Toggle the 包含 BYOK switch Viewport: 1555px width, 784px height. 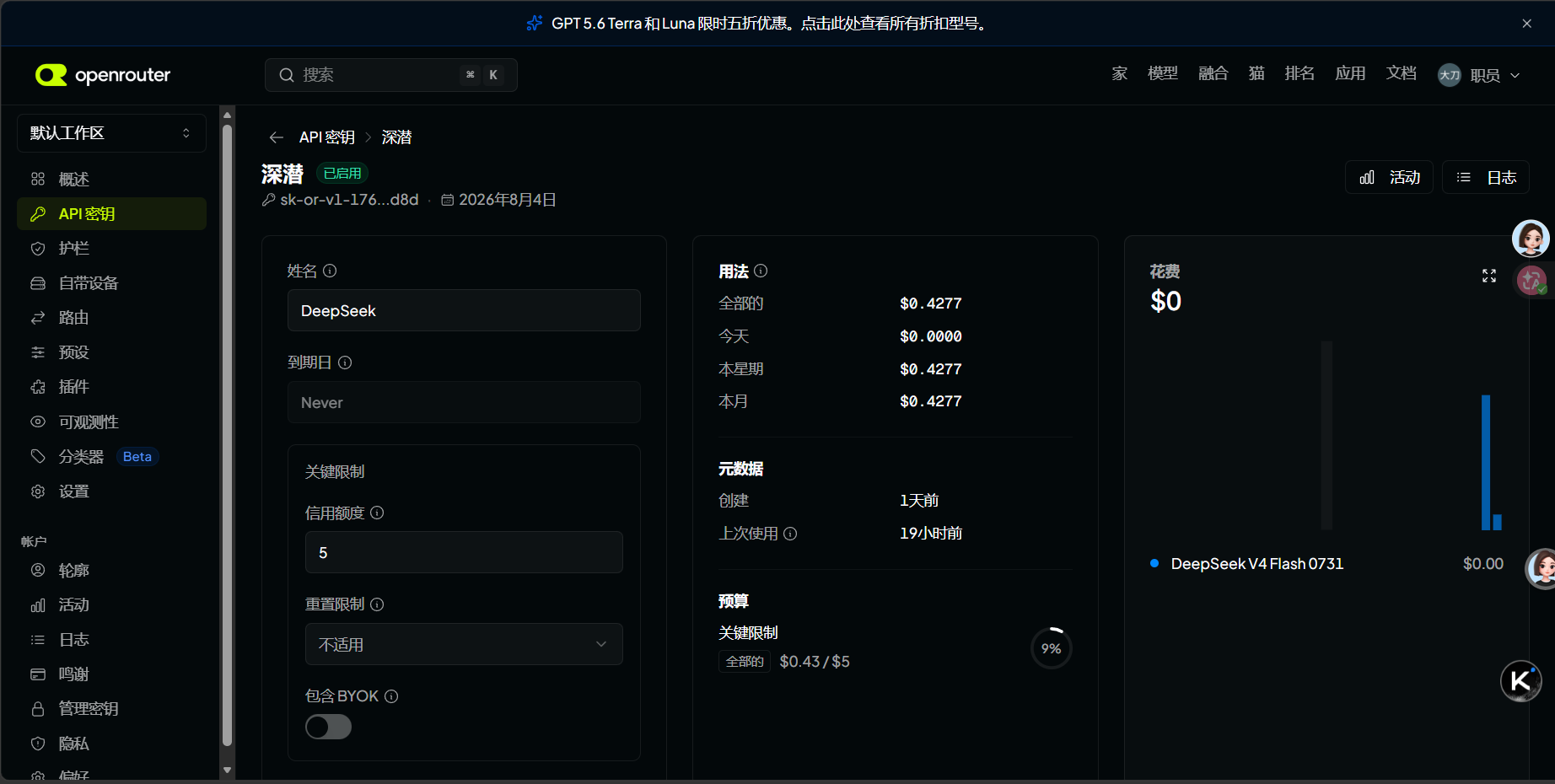328,727
